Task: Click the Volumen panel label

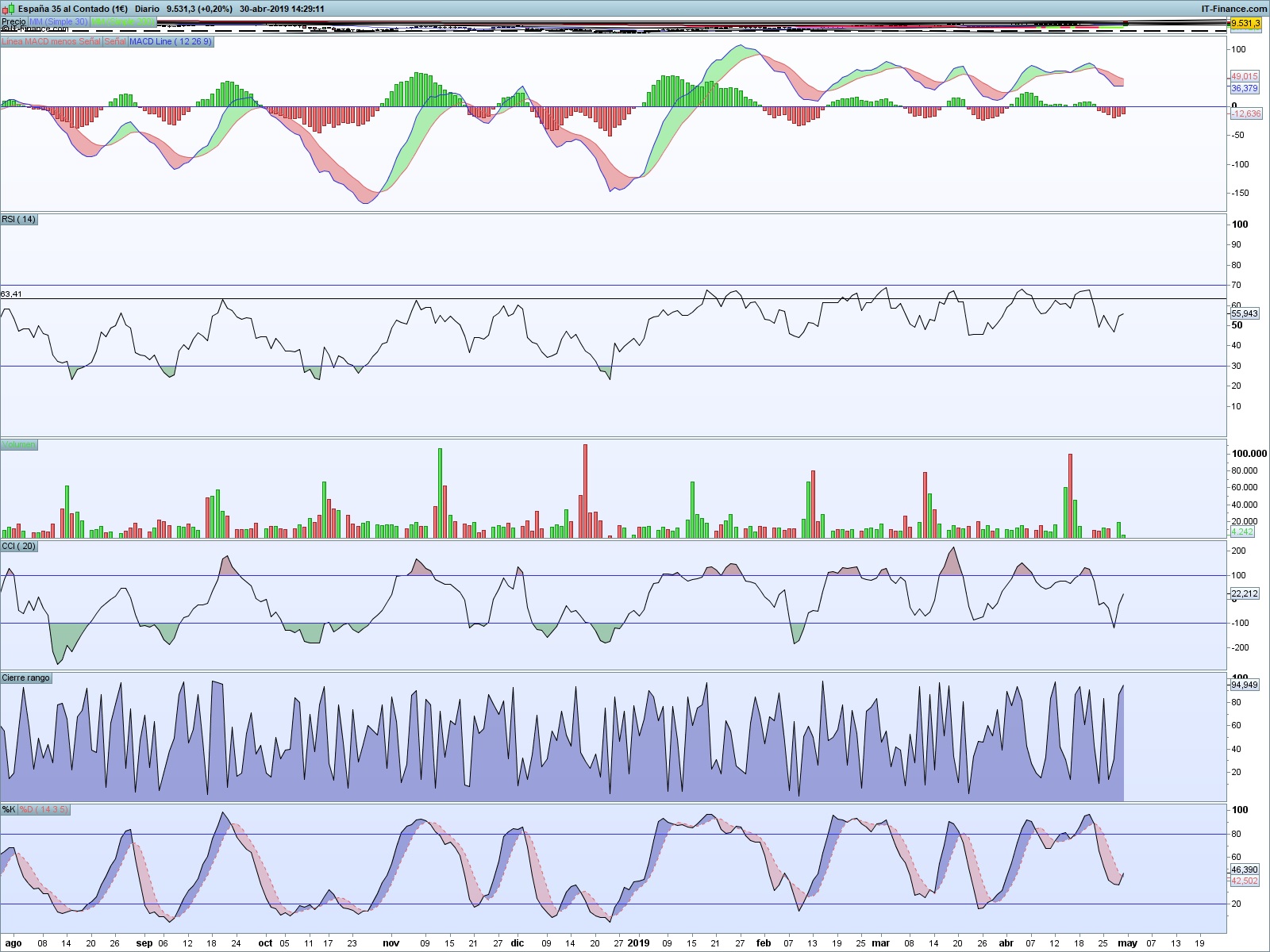Action: 19,444
